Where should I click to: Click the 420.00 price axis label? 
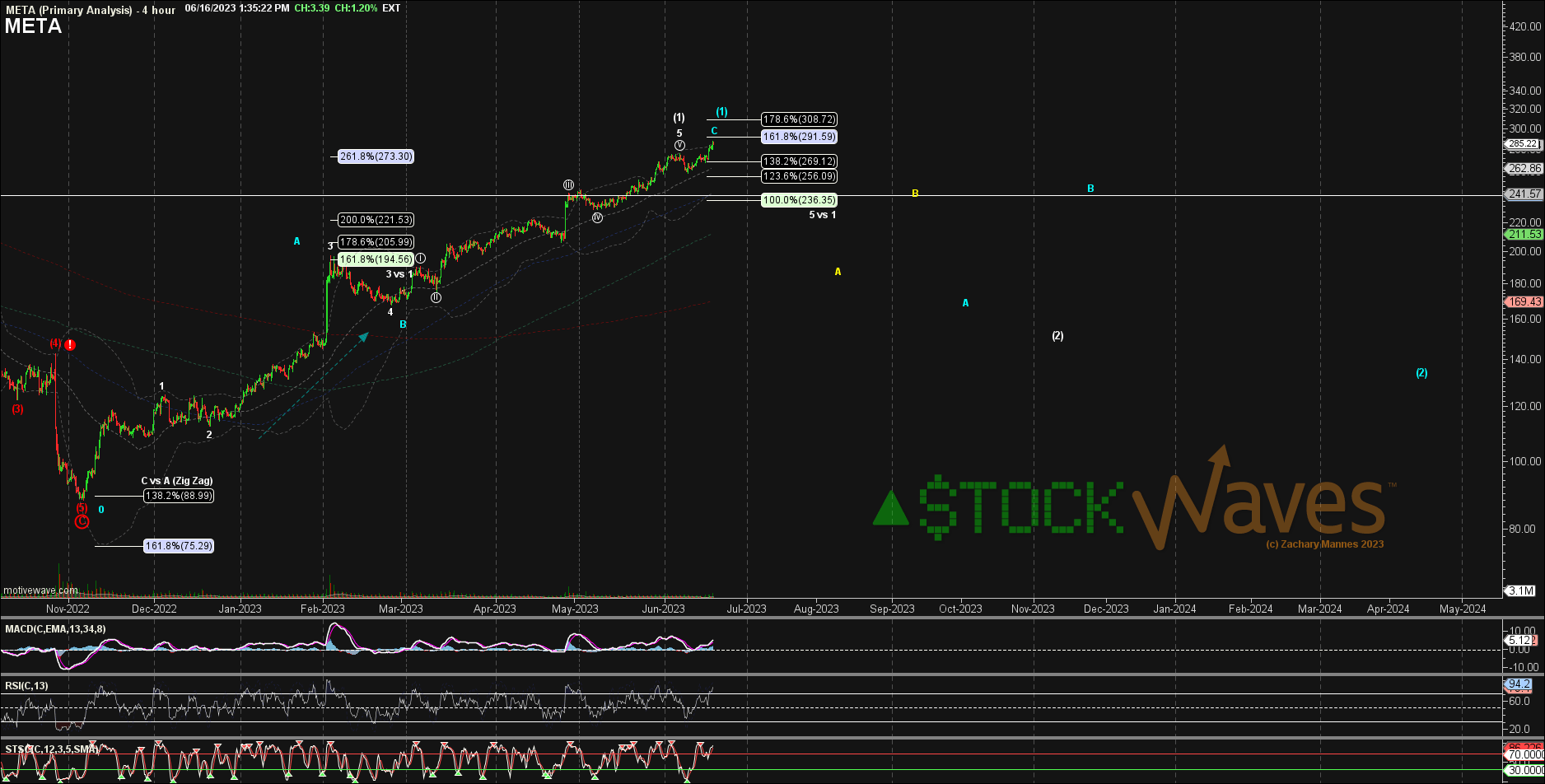[x=1525, y=26]
